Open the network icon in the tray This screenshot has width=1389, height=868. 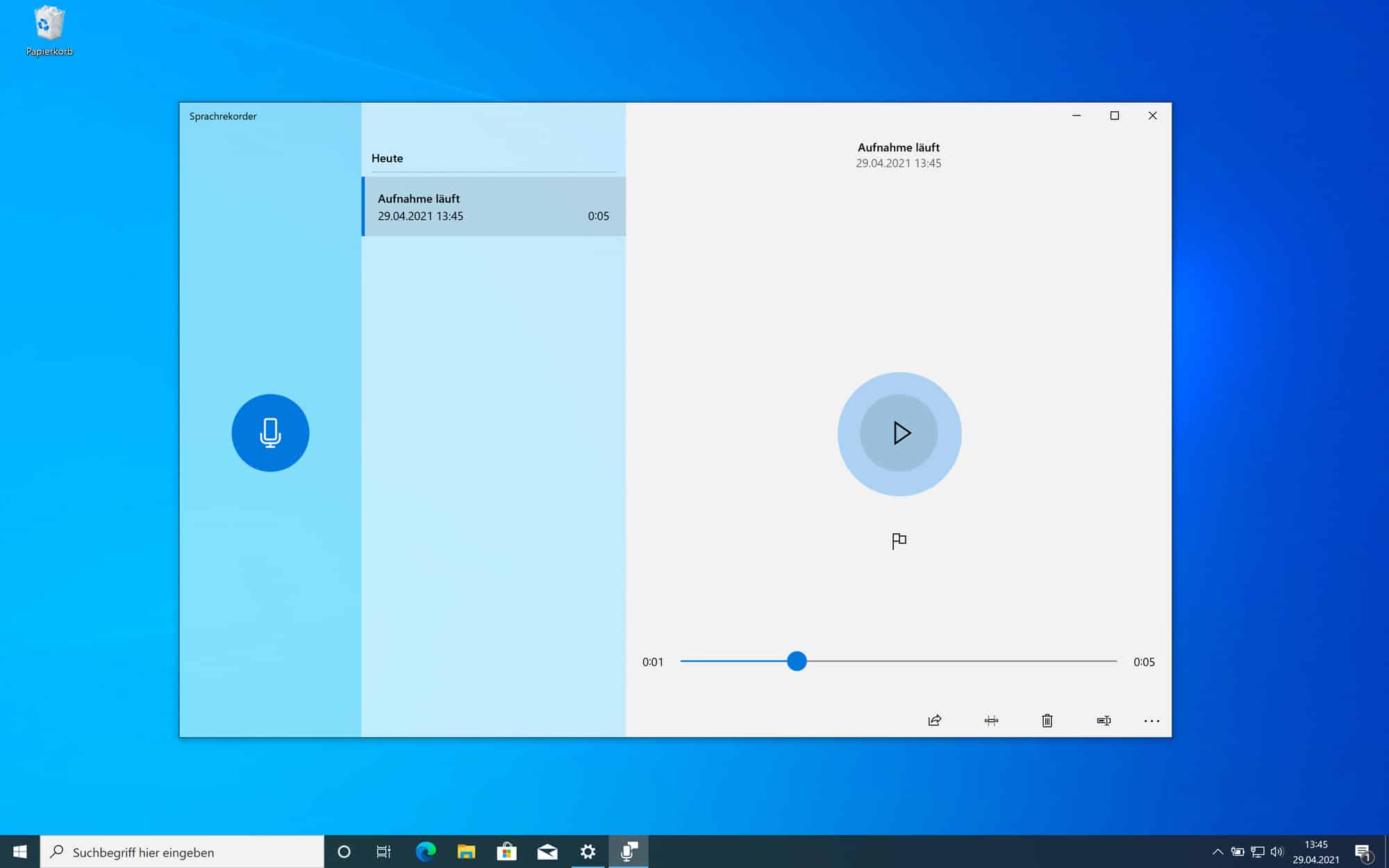(x=1257, y=851)
